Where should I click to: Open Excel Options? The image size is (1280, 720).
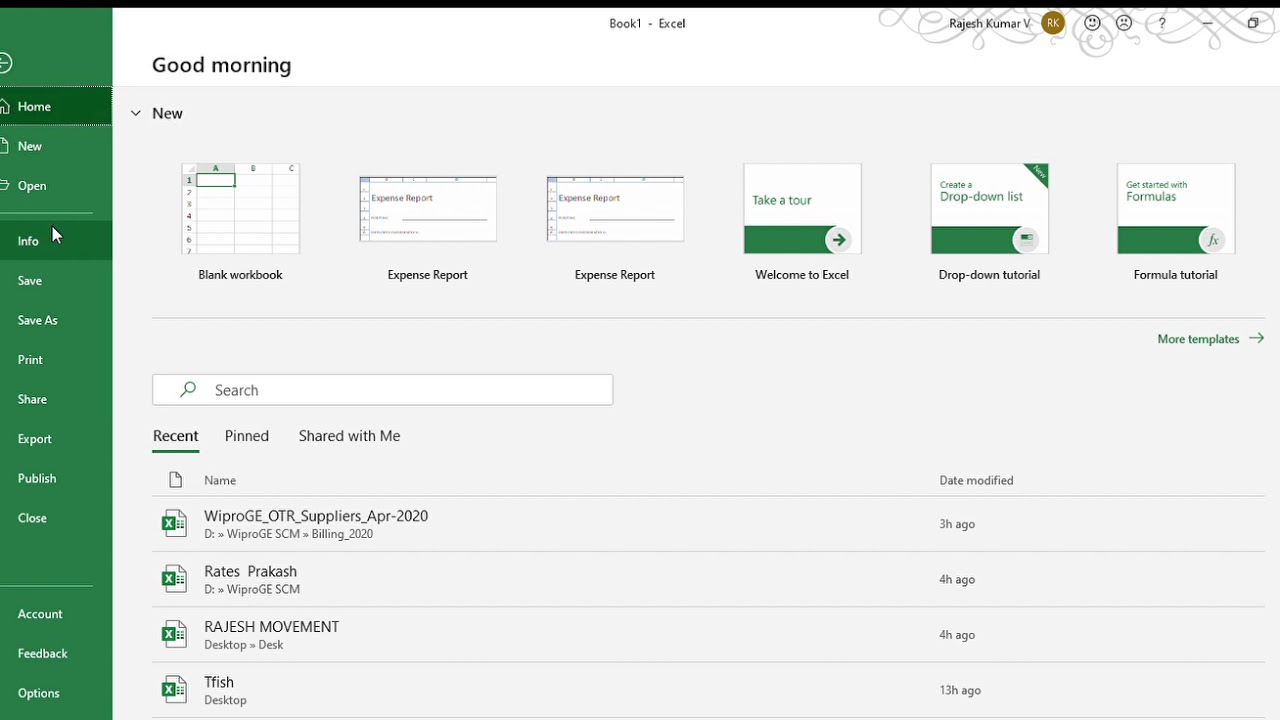tap(56, 693)
